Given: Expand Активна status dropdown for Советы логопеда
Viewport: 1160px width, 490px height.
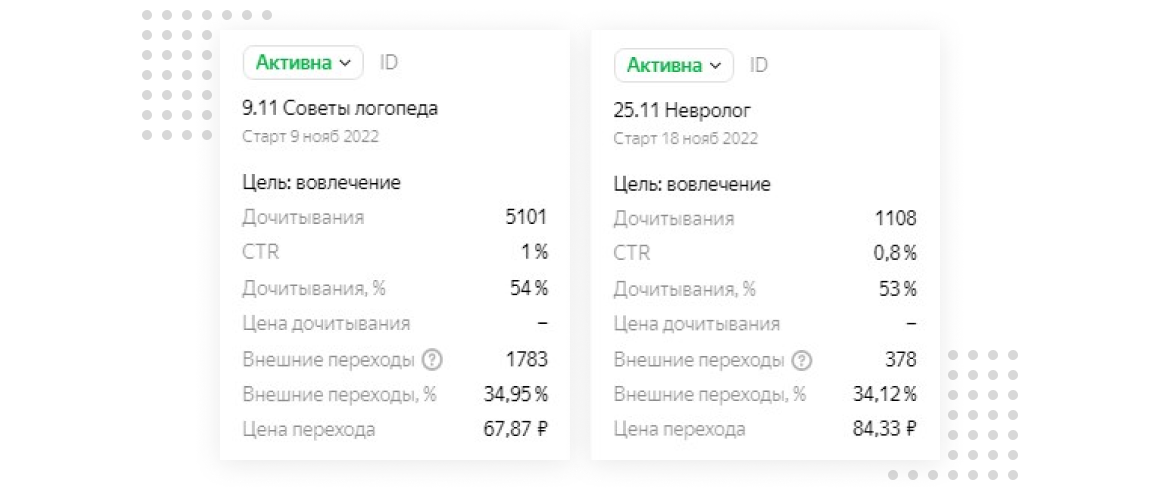Looking at the screenshot, I should point(303,63).
